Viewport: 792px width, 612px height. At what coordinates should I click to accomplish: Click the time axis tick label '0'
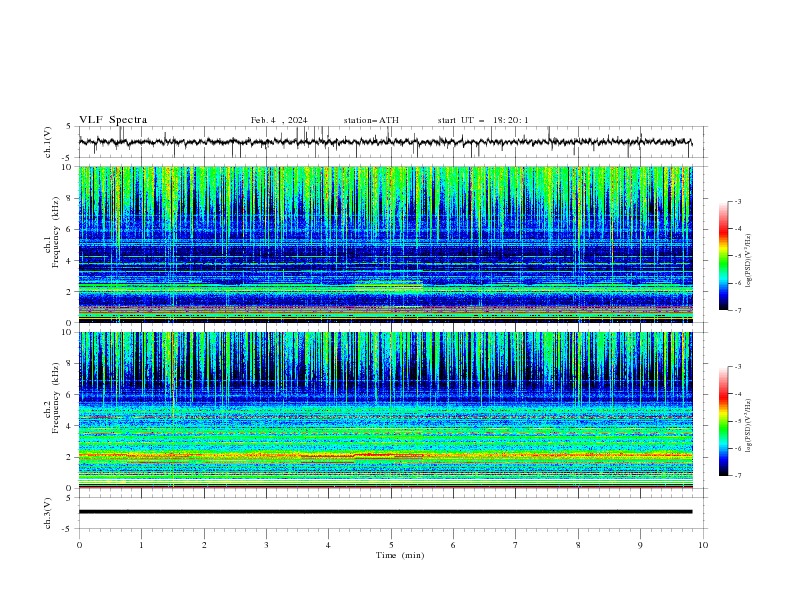click(79, 545)
